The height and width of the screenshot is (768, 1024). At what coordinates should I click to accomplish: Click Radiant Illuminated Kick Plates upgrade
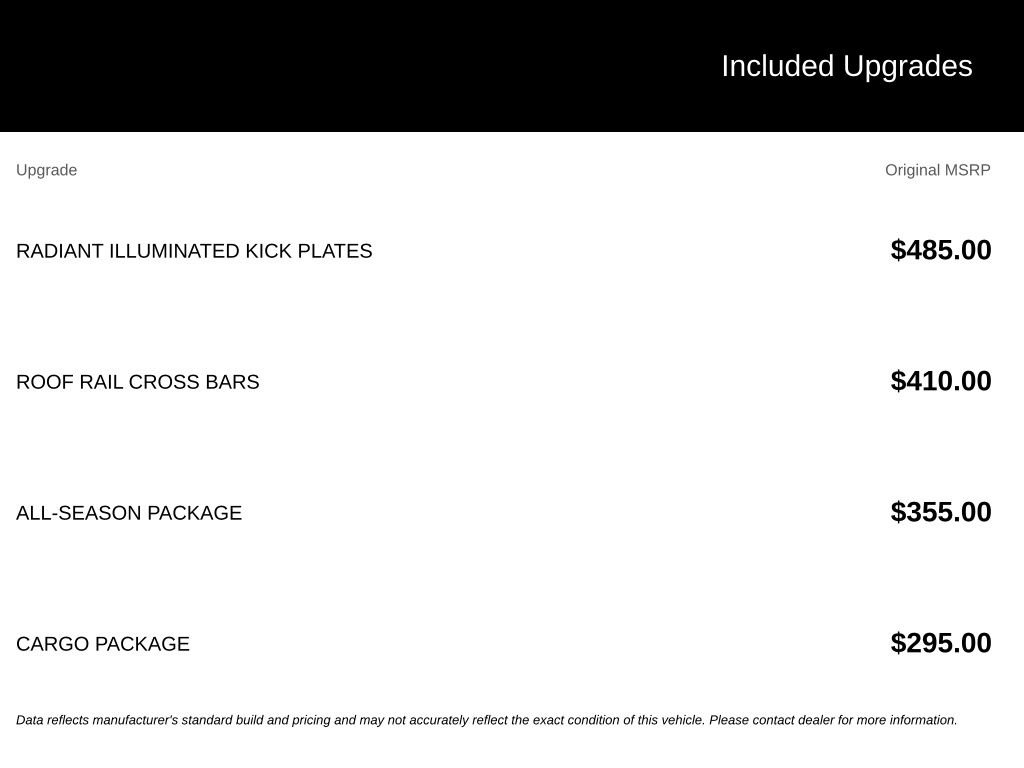194,251
